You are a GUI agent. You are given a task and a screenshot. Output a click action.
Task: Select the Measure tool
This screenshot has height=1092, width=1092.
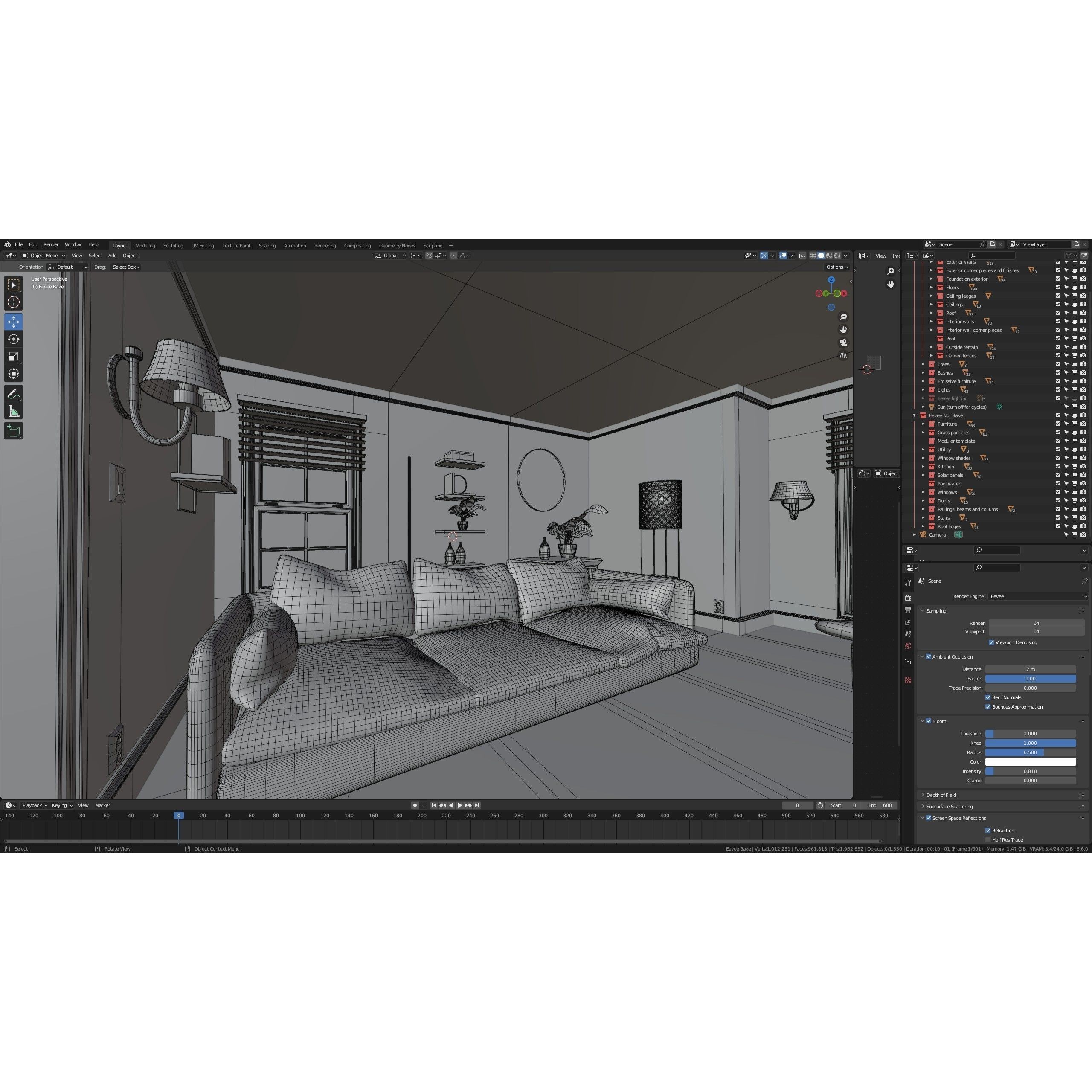tap(14, 410)
